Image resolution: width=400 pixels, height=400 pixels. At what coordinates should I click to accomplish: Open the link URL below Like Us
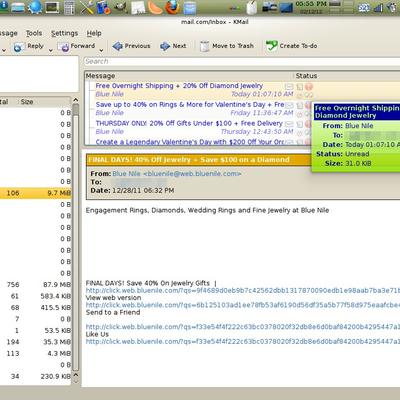(243, 341)
